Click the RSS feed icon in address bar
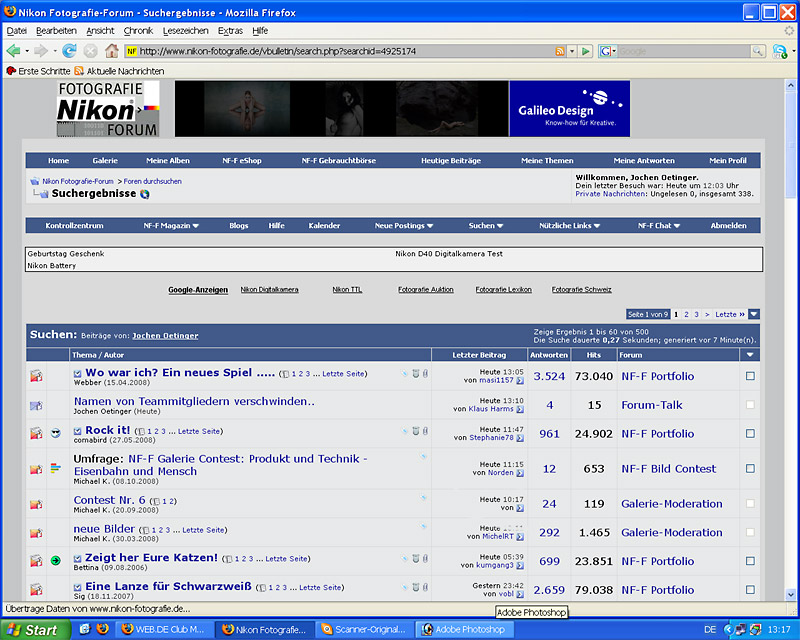The width and height of the screenshot is (800, 640). [x=560, y=51]
